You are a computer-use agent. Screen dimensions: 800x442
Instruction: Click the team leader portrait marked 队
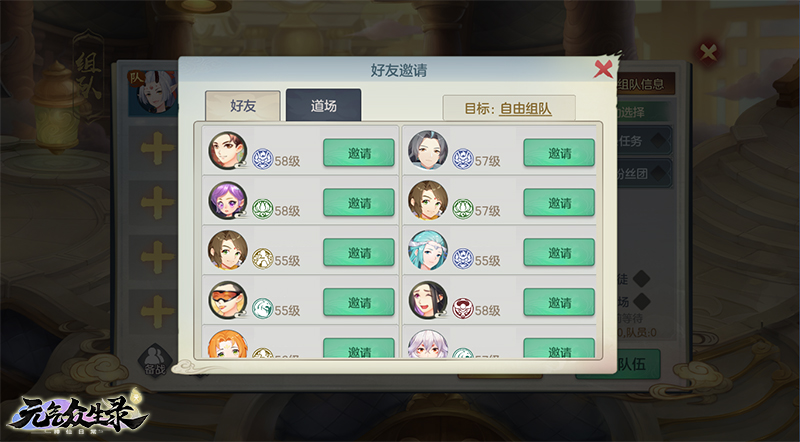click(x=152, y=93)
